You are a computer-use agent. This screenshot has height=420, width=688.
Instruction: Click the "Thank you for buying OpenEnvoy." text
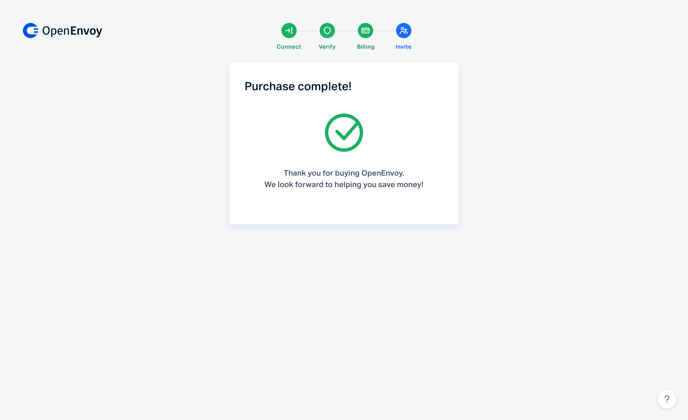pos(344,173)
